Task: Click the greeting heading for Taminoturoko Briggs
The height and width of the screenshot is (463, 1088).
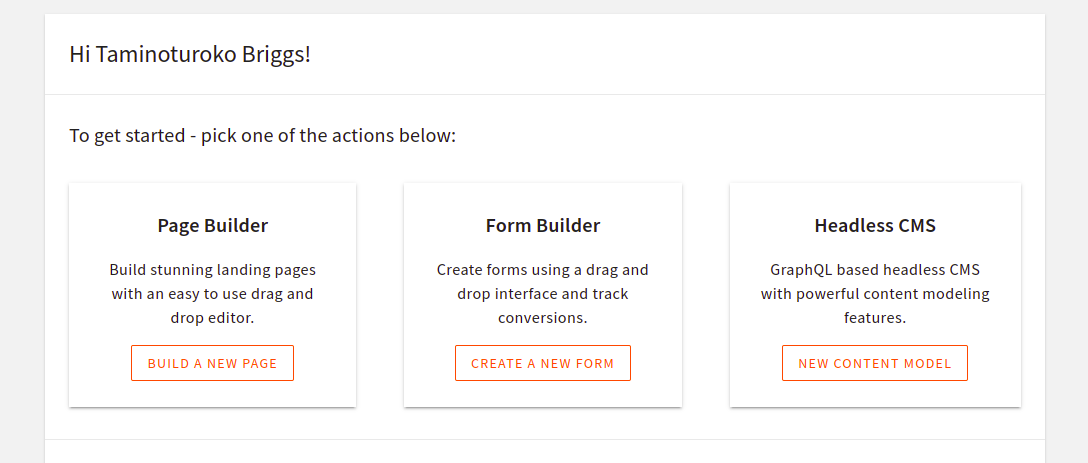Action: [190, 54]
